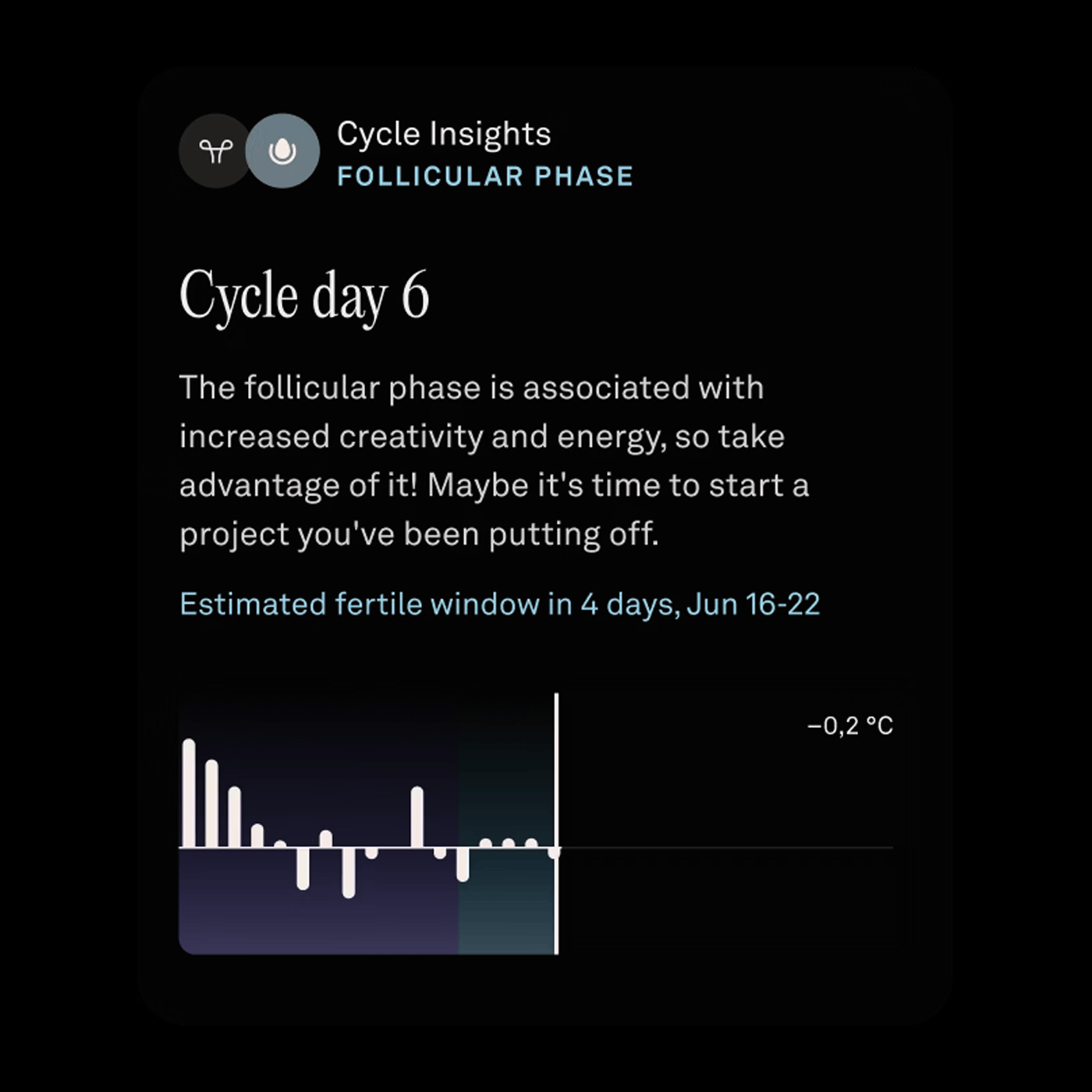The height and width of the screenshot is (1092, 1092).
Task: Select the FOLLICULAR PHASE label
Action: coord(484,176)
